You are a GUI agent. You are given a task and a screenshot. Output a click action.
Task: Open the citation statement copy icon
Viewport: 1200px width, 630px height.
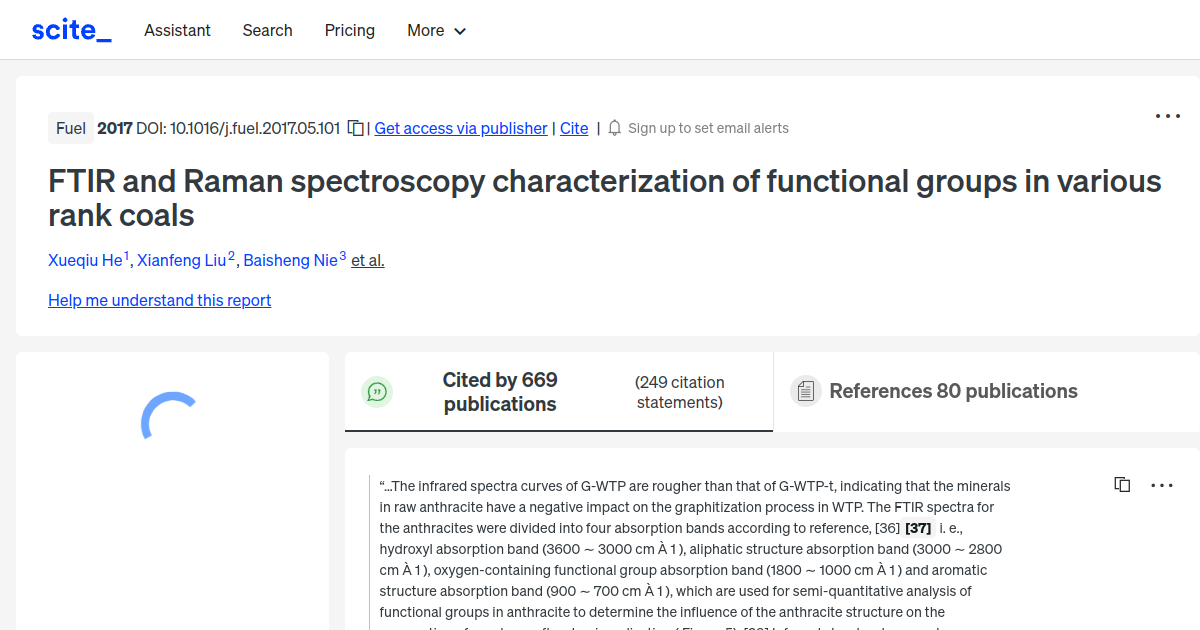[x=1122, y=484]
